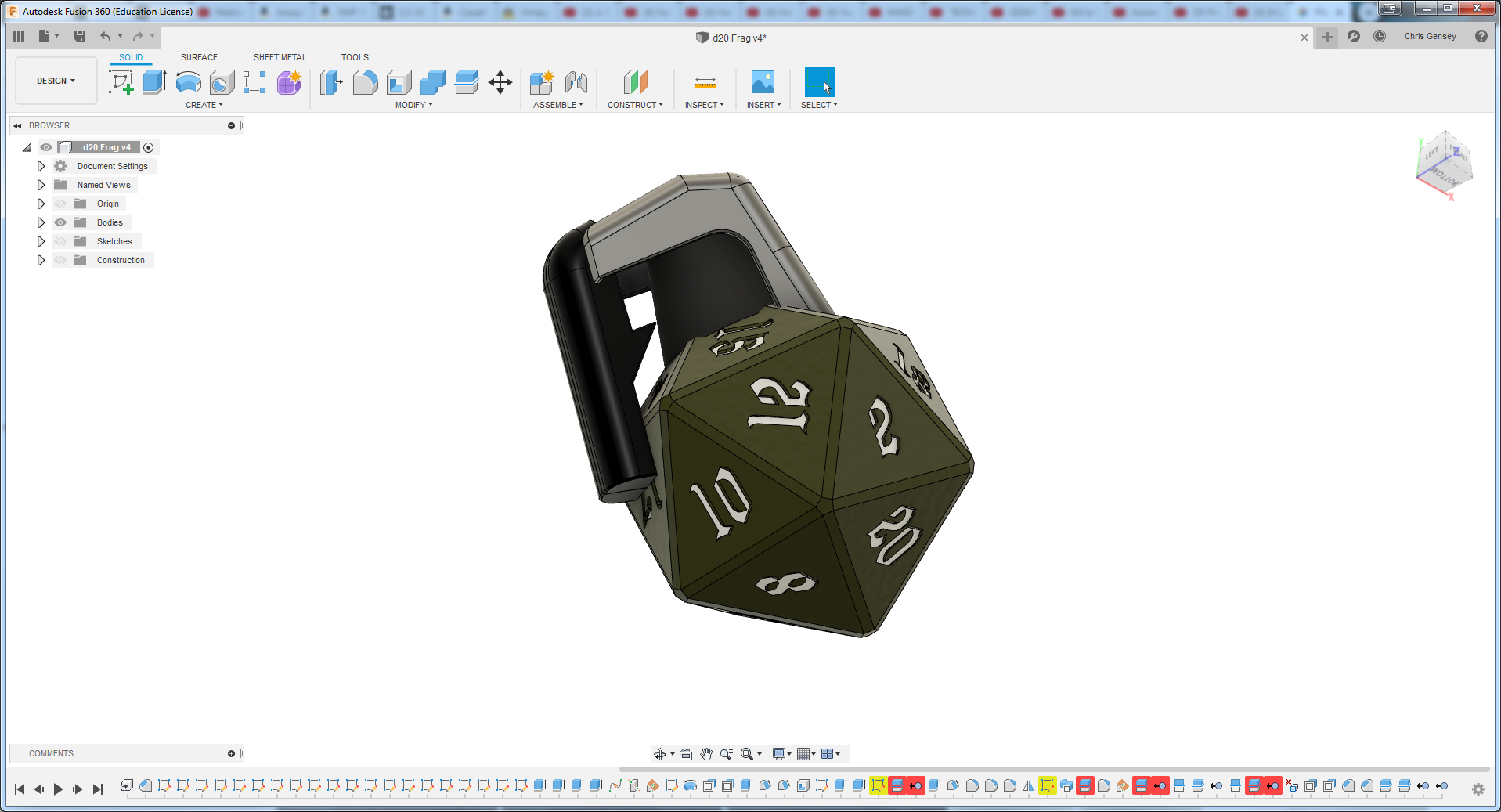This screenshot has height=812, width=1501.
Task: Expand the Construction folder
Action: [x=41, y=260]
